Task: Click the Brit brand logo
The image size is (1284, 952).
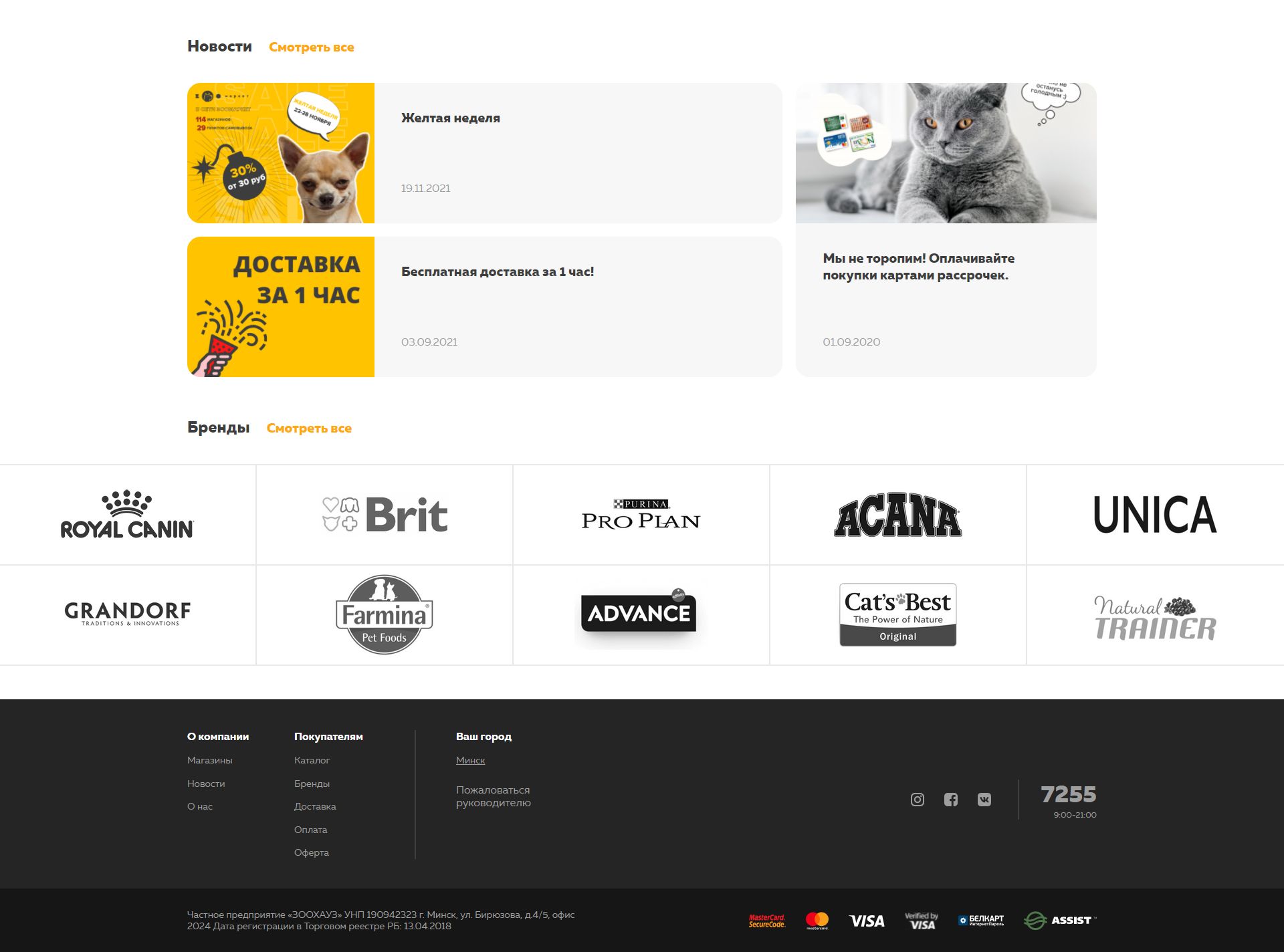Action: (385, 515)
